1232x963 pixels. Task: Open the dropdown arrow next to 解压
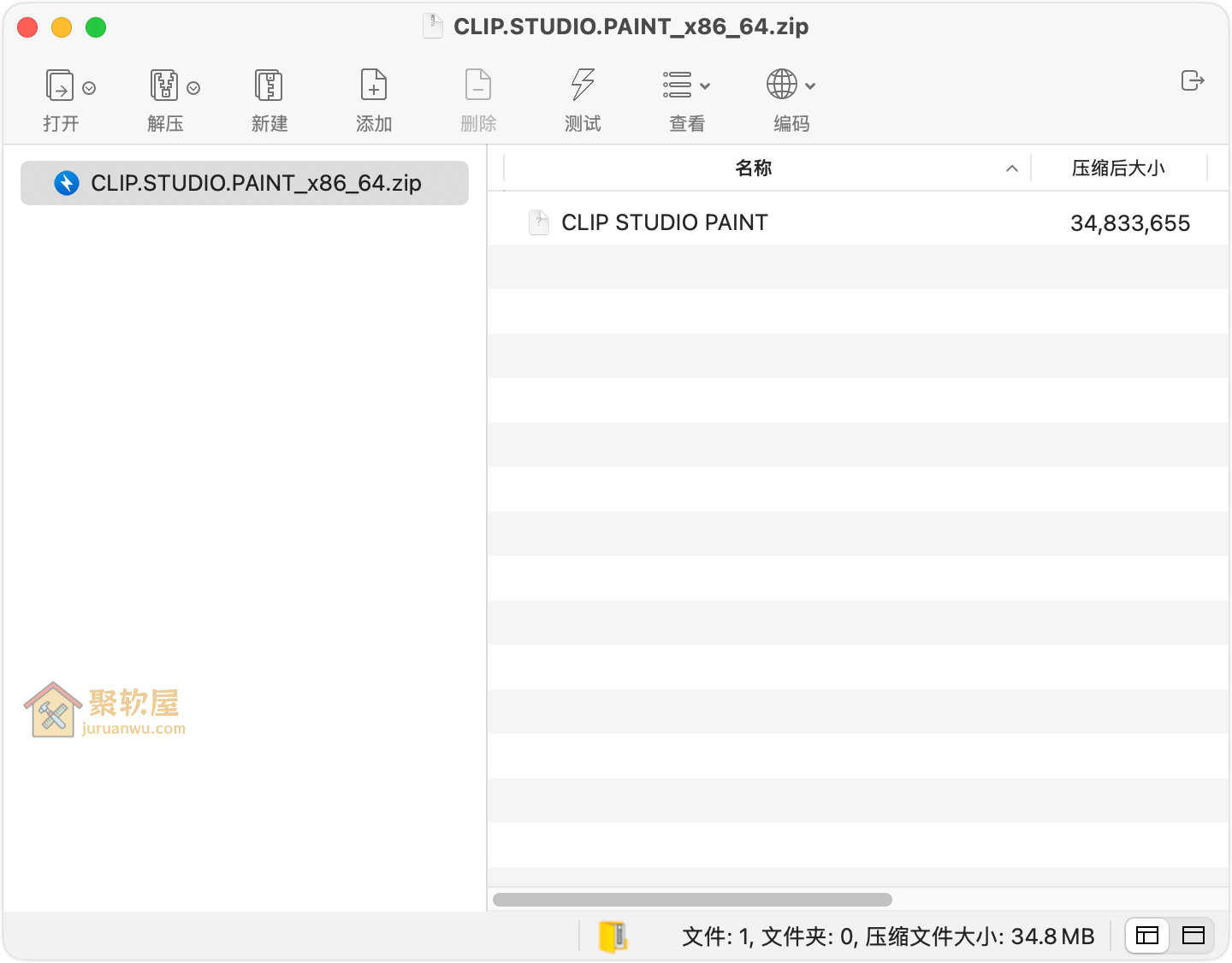point(192,87)
